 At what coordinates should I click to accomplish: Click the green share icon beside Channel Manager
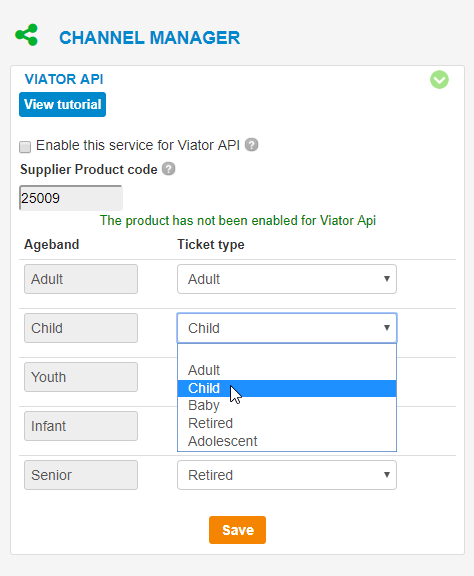pos(26,35)
